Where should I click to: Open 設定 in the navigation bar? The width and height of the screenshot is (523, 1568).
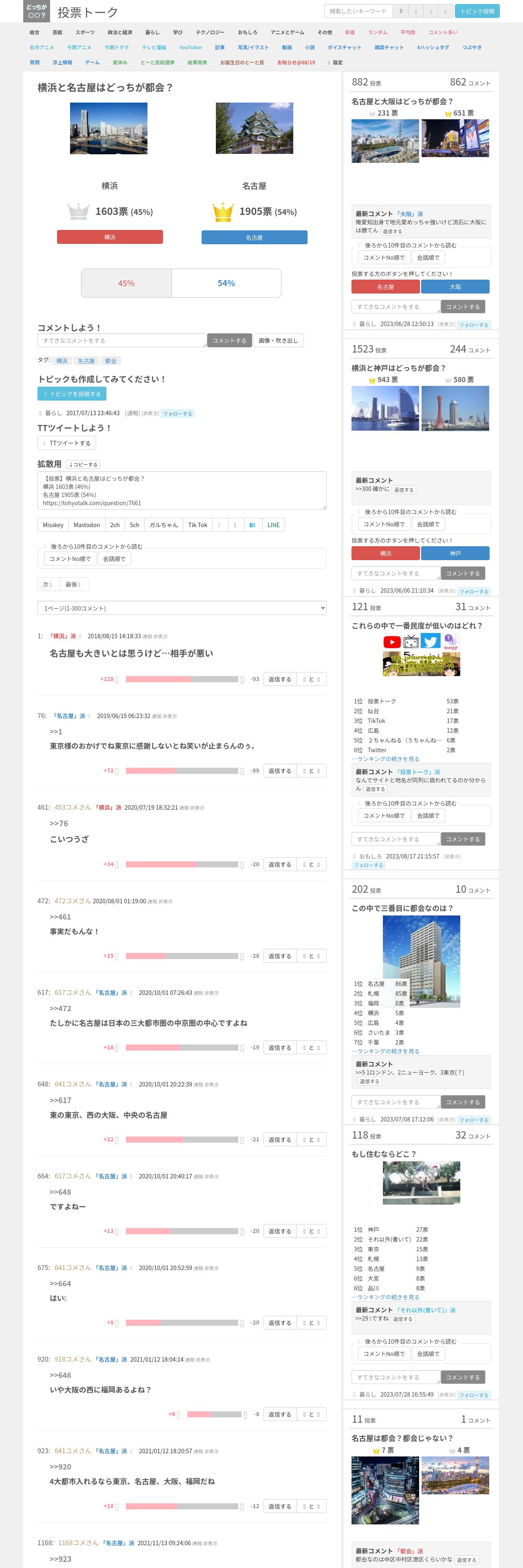click(x=336, y=62)
